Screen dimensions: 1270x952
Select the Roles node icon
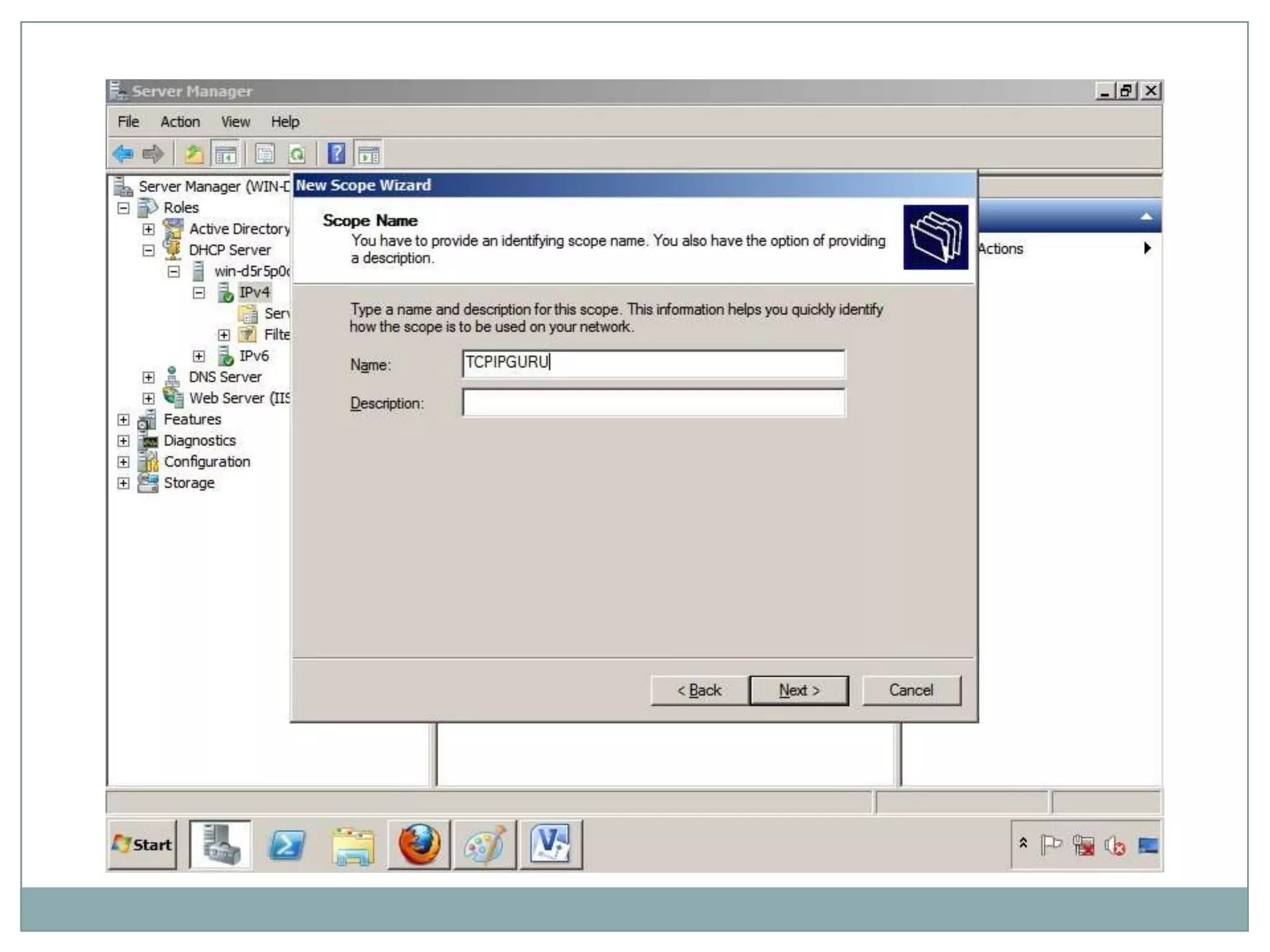148,207
